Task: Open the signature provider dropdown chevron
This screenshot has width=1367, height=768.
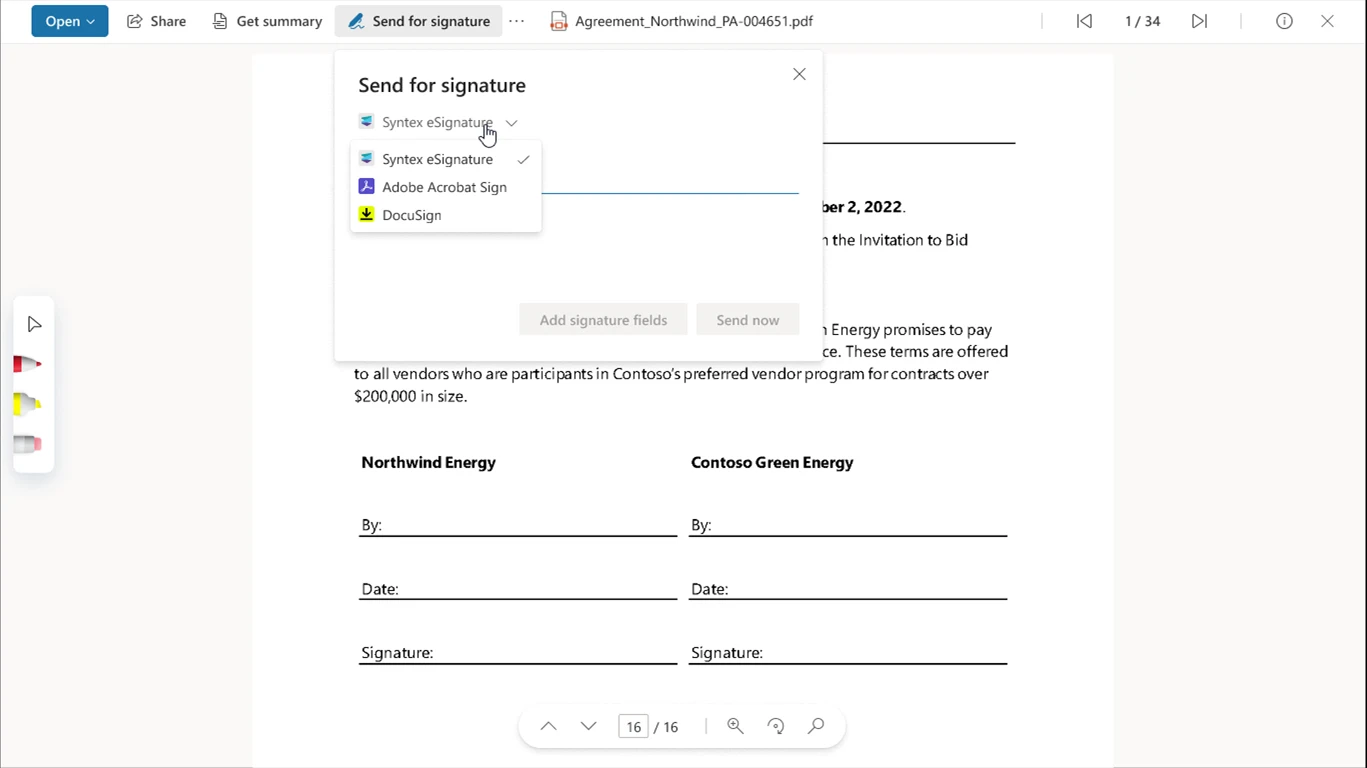Action: pos(511,122)
